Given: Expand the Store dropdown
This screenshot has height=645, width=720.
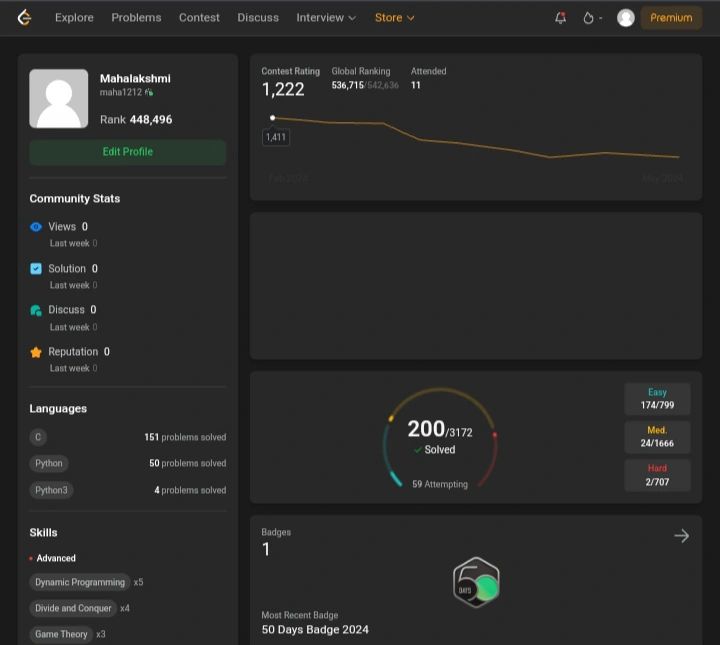Looking at the screenshot, I should pyautogui.click(x=394, y=18).
